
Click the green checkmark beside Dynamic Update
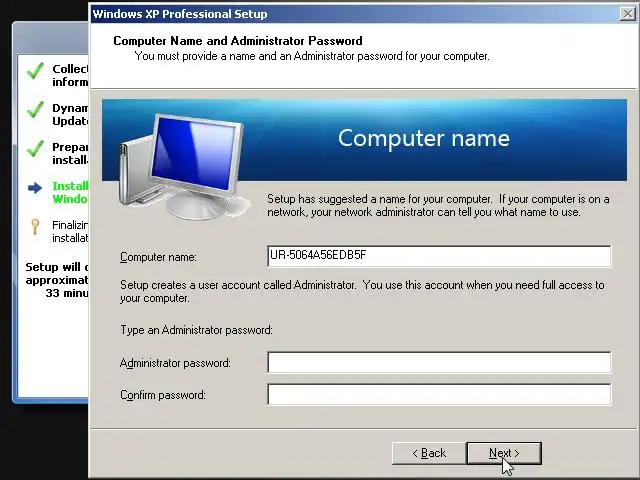(36, 110)
